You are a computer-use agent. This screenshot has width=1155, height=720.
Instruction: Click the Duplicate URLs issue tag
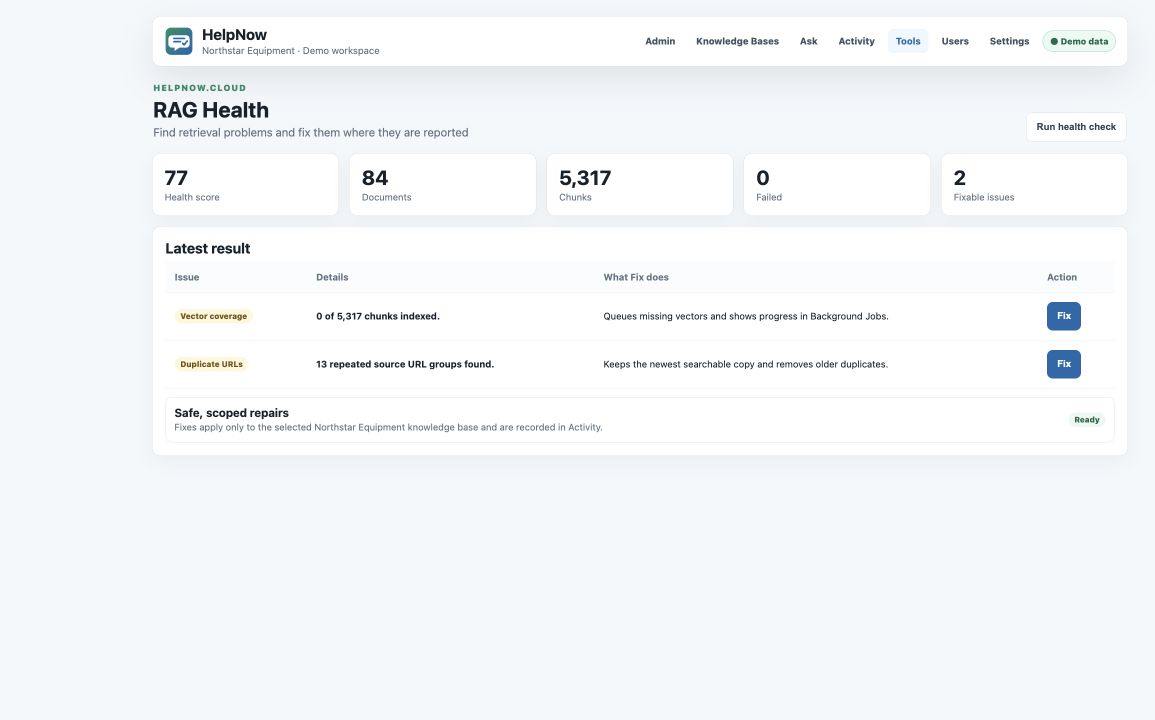[x=211, y=364]
